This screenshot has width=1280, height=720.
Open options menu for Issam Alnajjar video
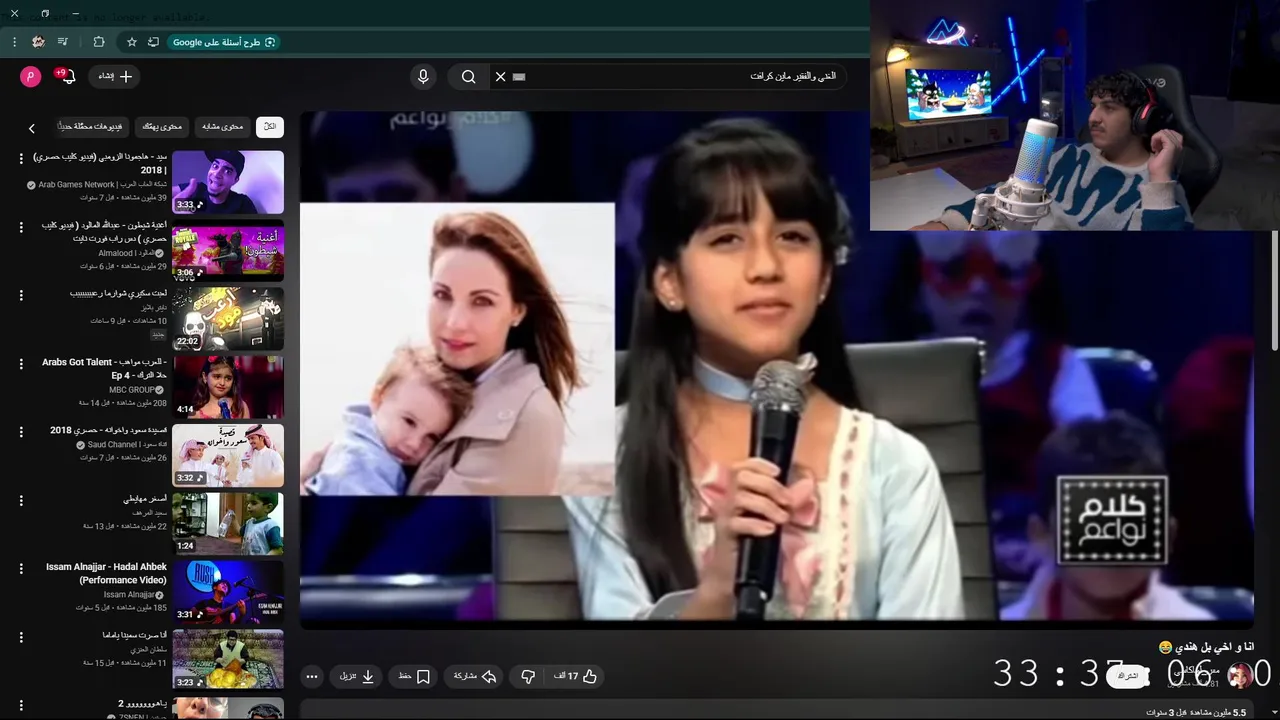(x=21, y=568)
